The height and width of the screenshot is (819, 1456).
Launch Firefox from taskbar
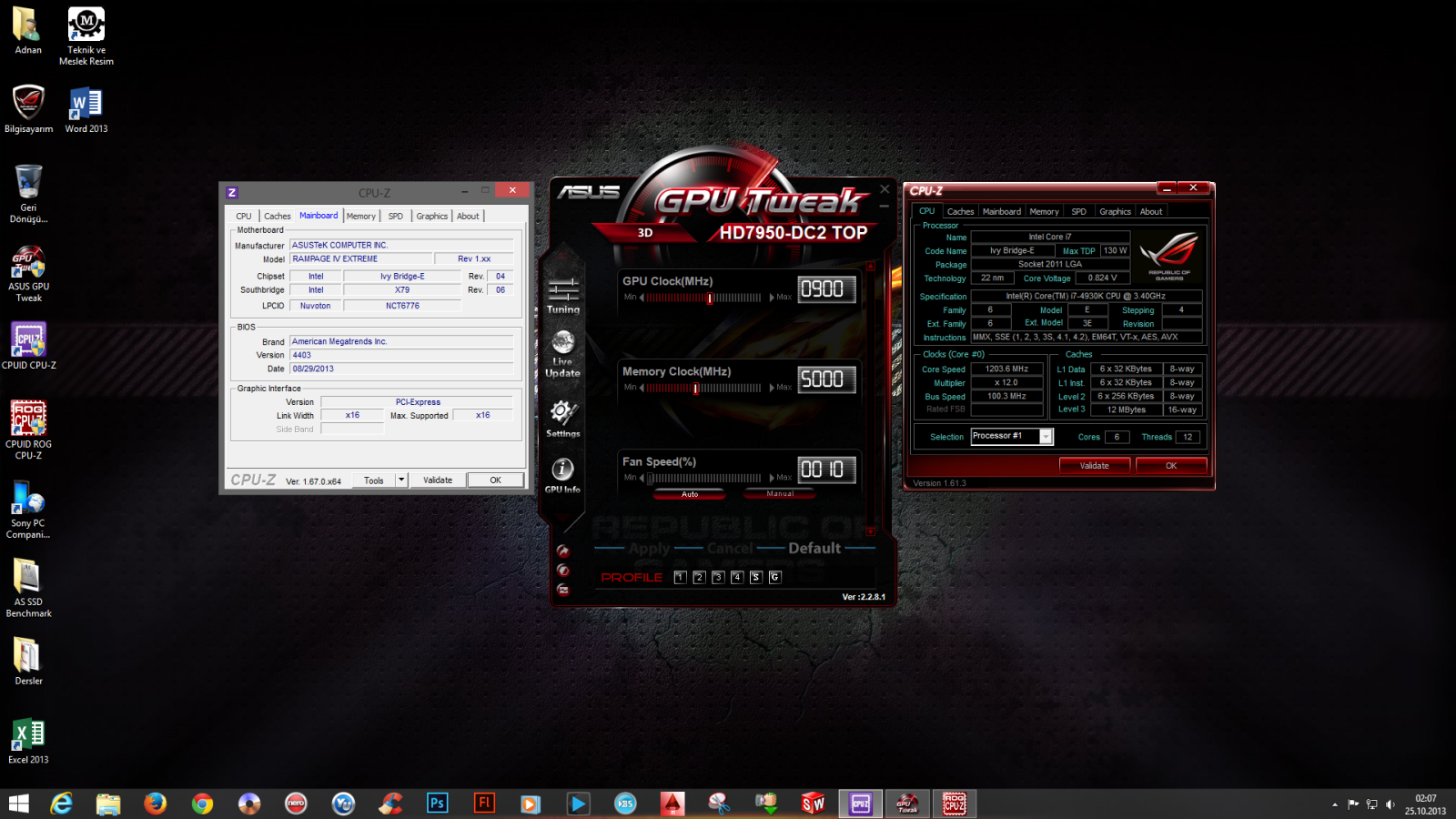[x=156, y=804]
